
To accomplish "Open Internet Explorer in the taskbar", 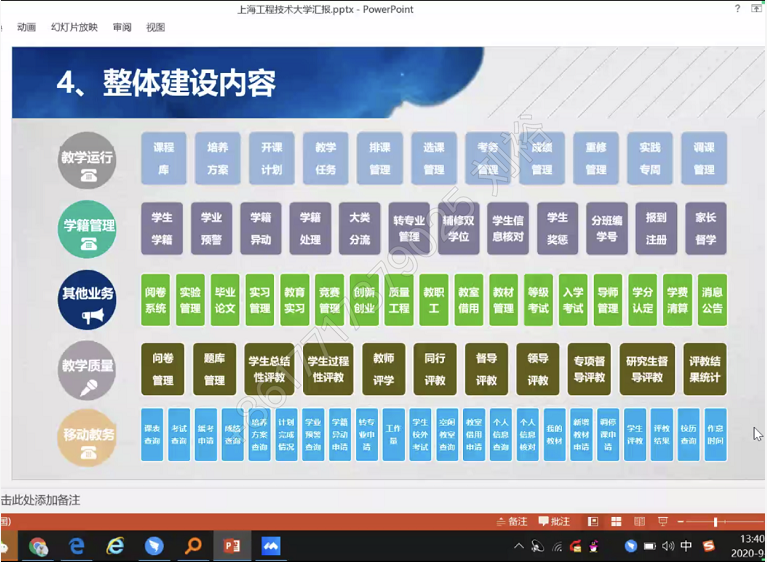I will pos(116,546).
